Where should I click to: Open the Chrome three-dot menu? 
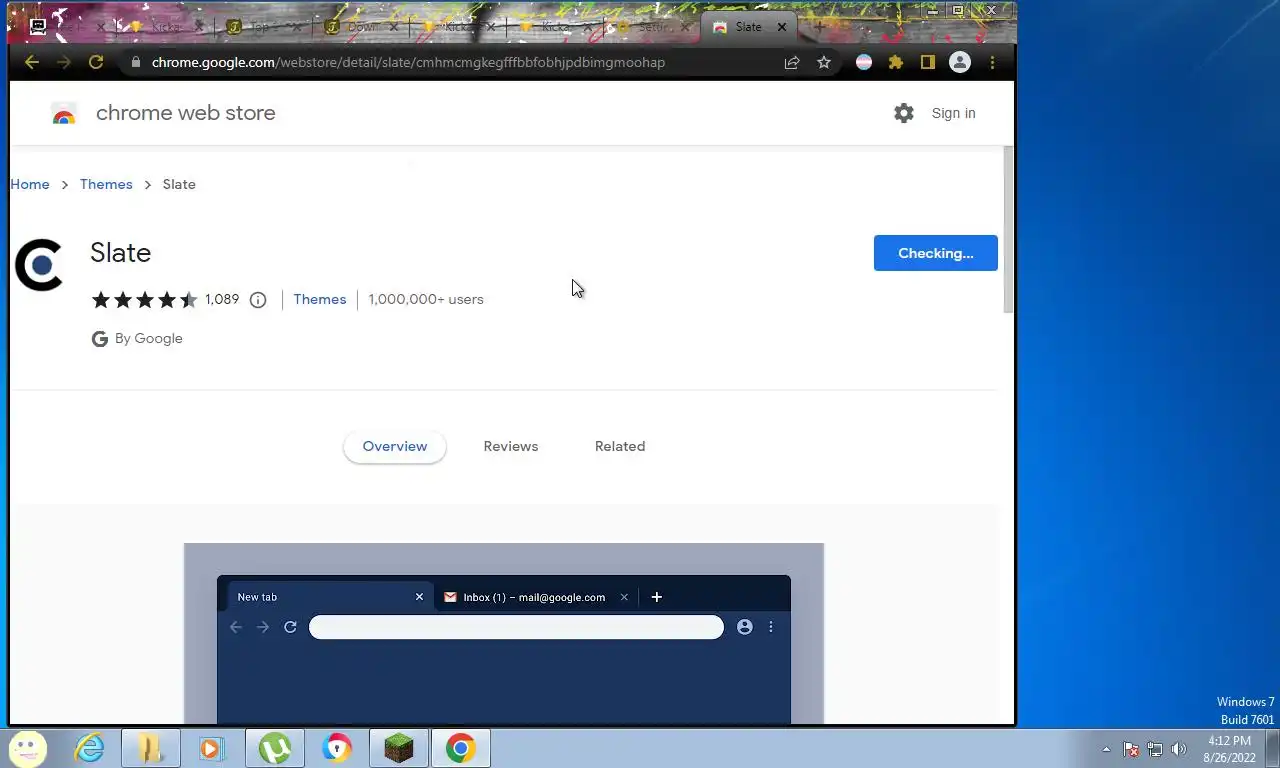(x=992, y=62)
